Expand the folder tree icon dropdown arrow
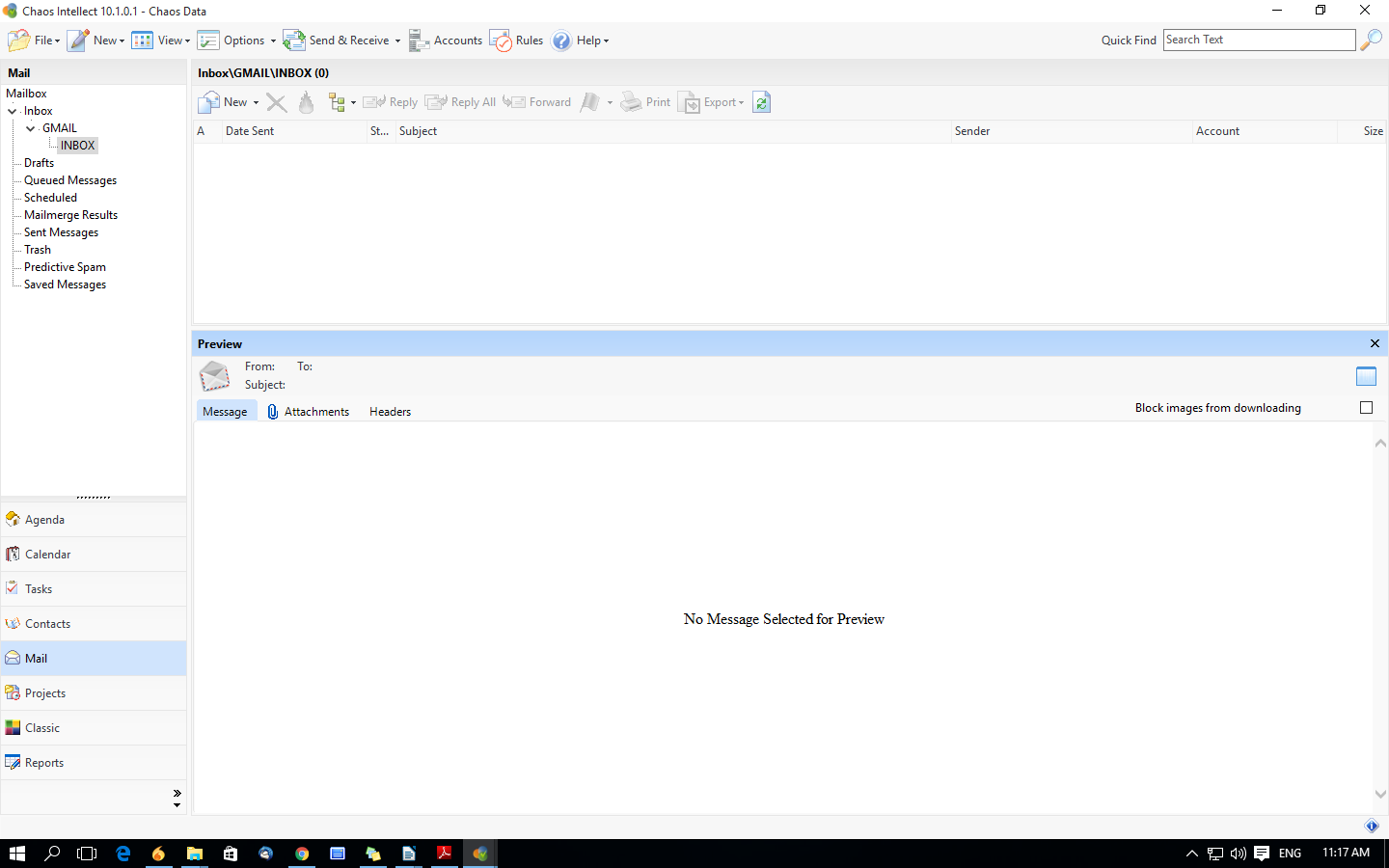Image resolution: width=1389 pixels, height=868 pixels. coord(353,103)
